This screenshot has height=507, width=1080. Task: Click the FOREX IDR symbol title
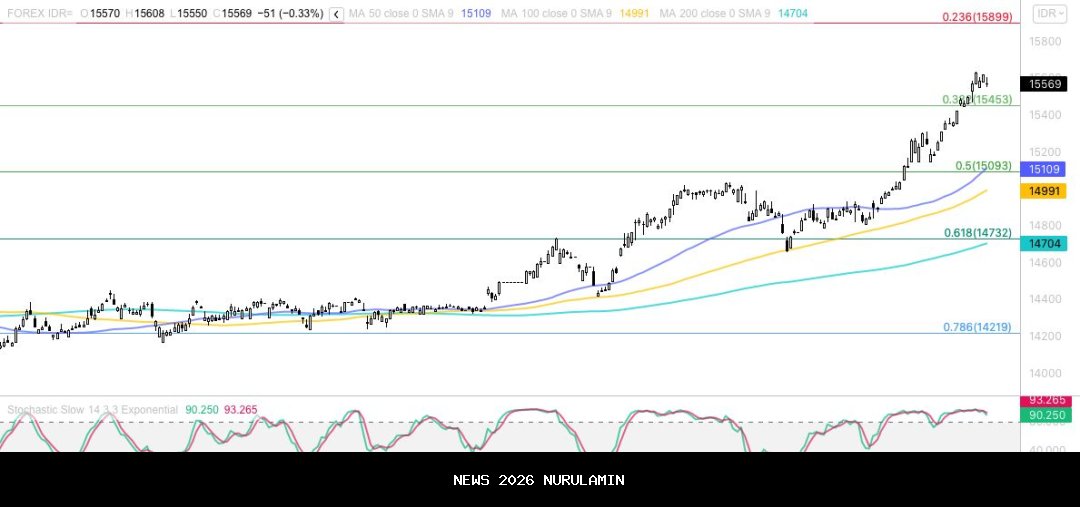(x=38, y=14)
